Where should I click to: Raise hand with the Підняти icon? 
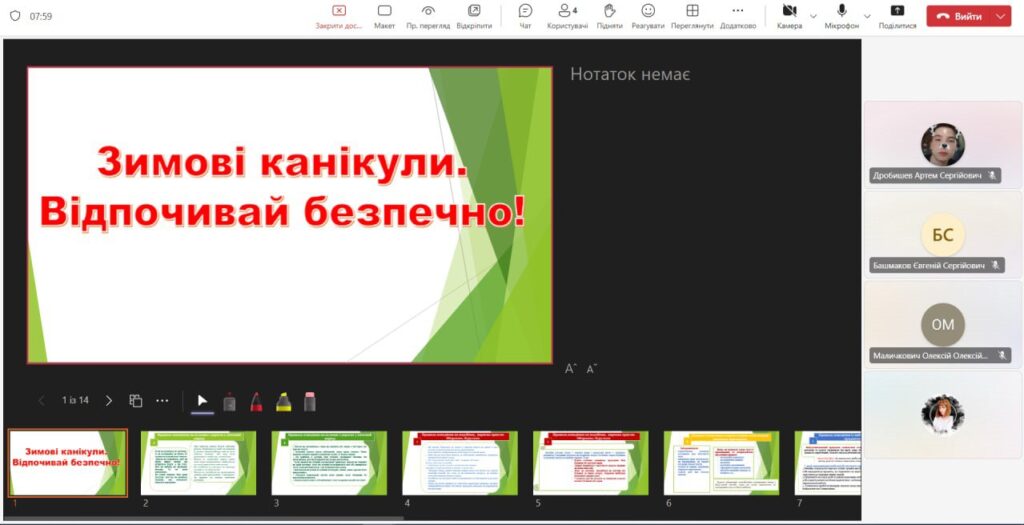[x=610, y=15]
